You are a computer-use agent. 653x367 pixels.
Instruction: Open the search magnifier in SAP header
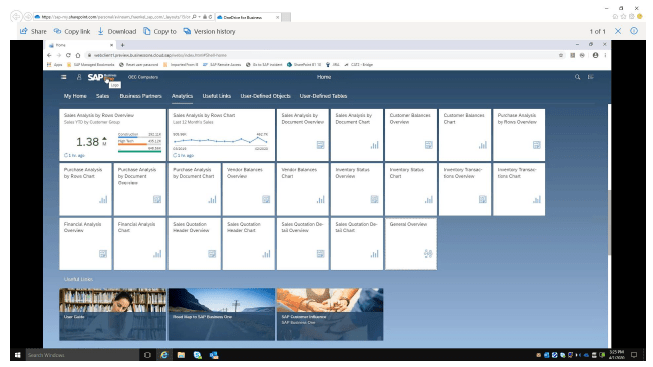pos(578,77)
